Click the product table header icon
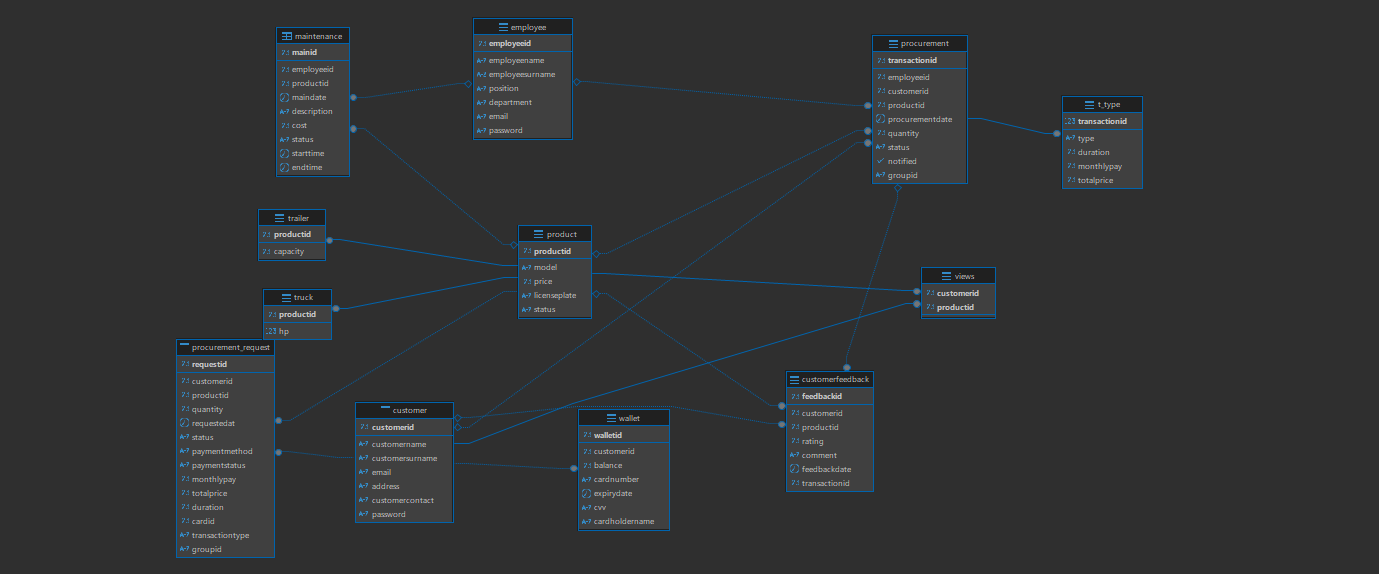The image size is (1379, 574). 539,234
